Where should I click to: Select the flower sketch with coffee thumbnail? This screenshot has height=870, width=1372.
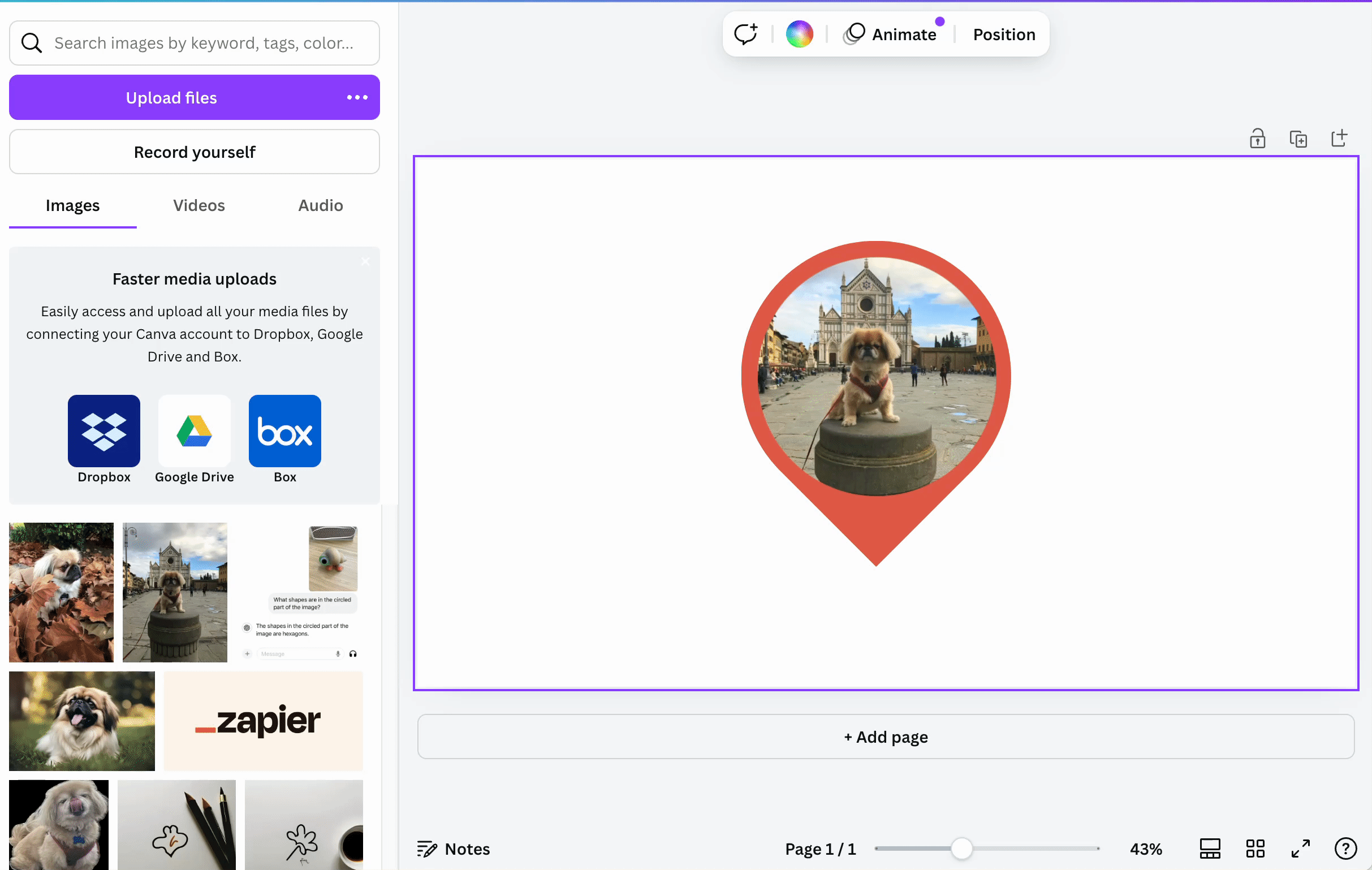tap(304, 824)
